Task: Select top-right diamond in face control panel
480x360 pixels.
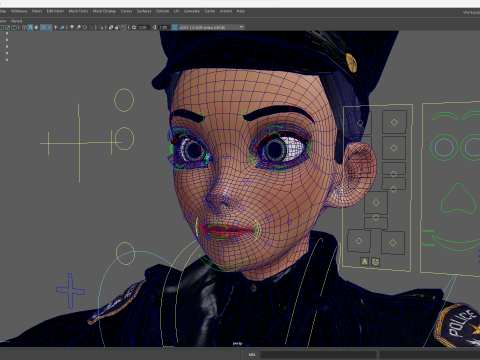Action: point(394,122)
